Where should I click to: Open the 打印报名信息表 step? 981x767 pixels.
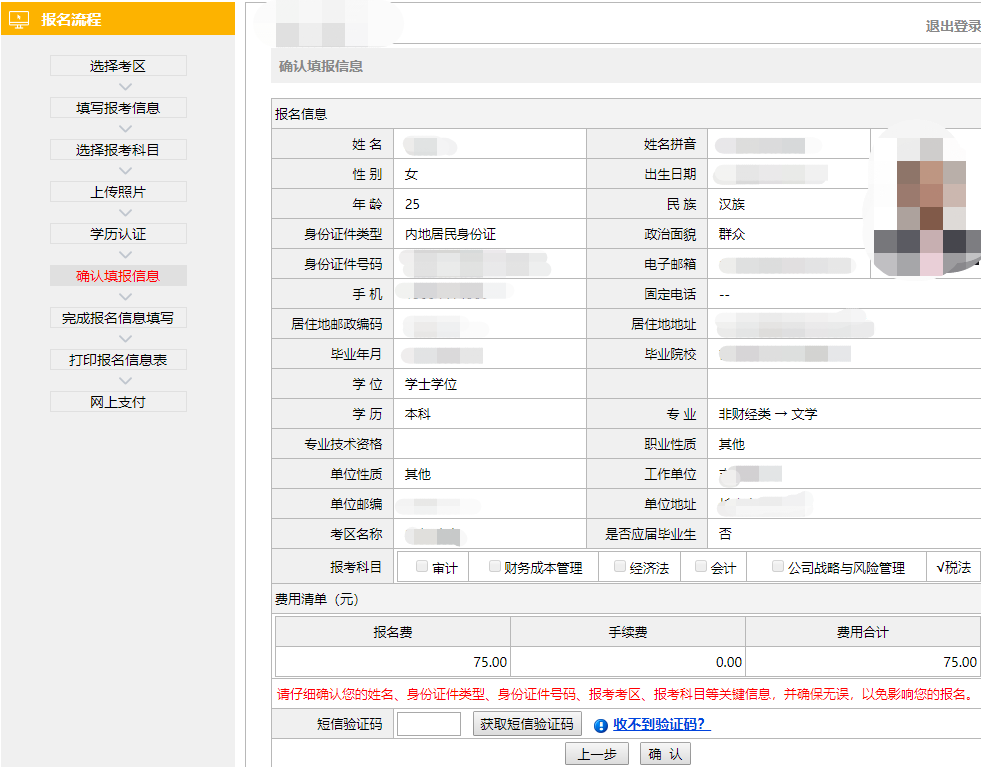117,361
